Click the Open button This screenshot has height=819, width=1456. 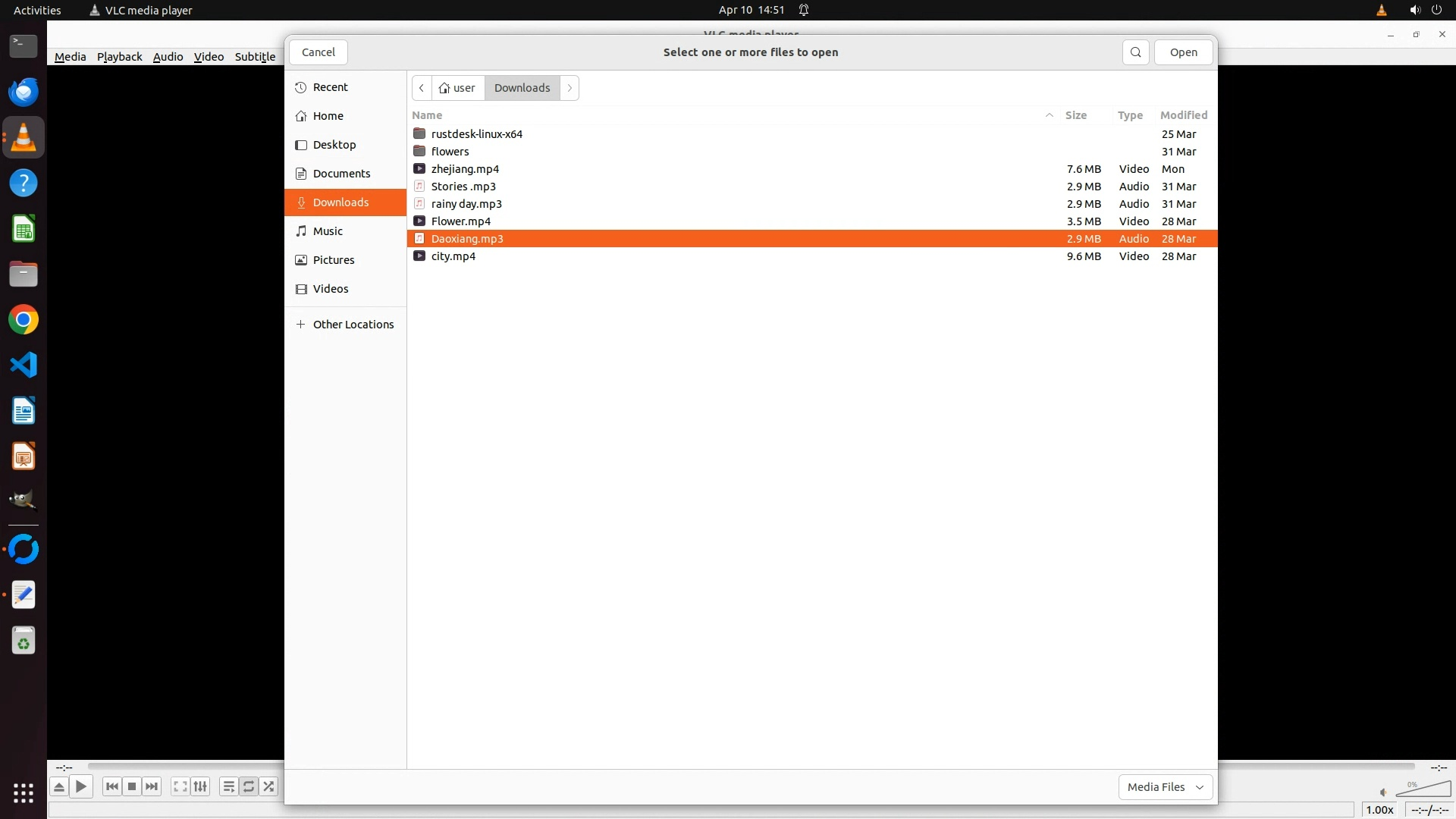pos(1183,52)
